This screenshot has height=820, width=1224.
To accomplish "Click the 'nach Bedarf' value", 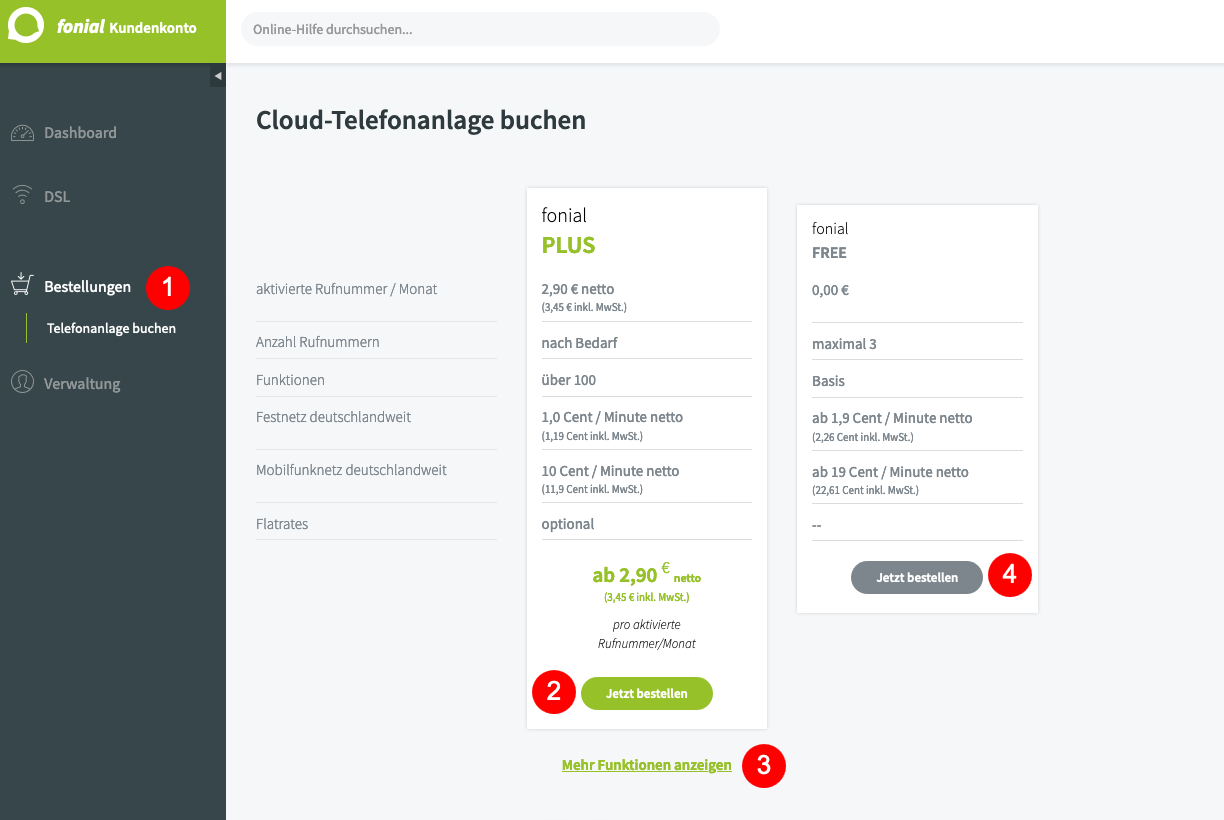I will point(579,343).
